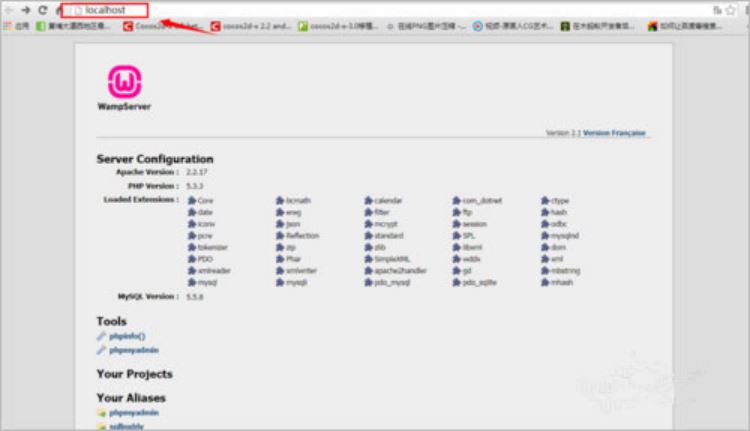Open the phpinfo() tool link
Image resolution: width=750 pixels, height=431 pixels.
[127, 336]
